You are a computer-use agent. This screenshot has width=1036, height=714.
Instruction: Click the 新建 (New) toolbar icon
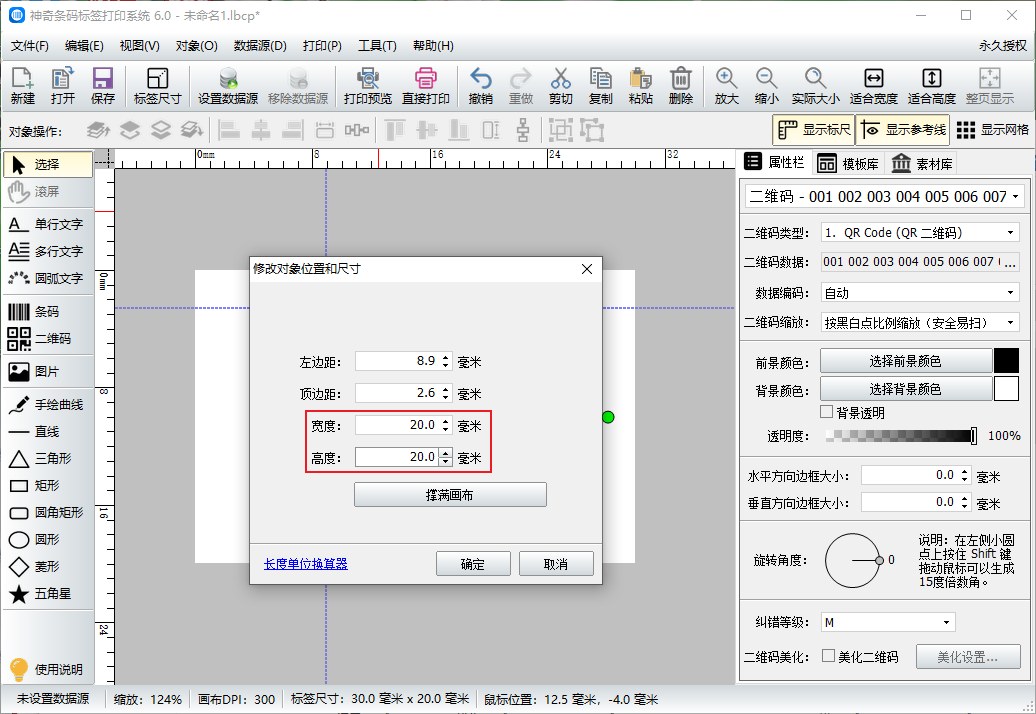22,86
